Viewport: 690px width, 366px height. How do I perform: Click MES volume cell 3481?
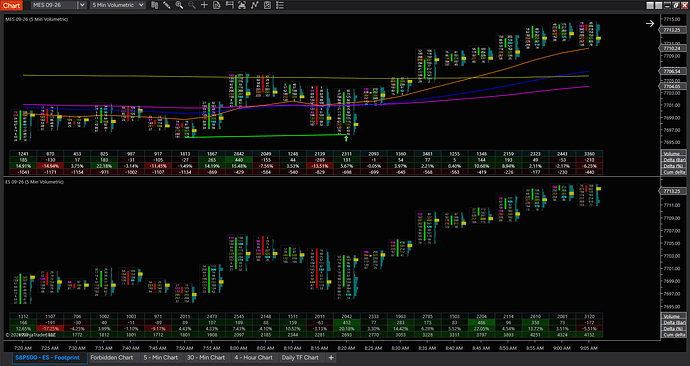[x=427, y=154]
